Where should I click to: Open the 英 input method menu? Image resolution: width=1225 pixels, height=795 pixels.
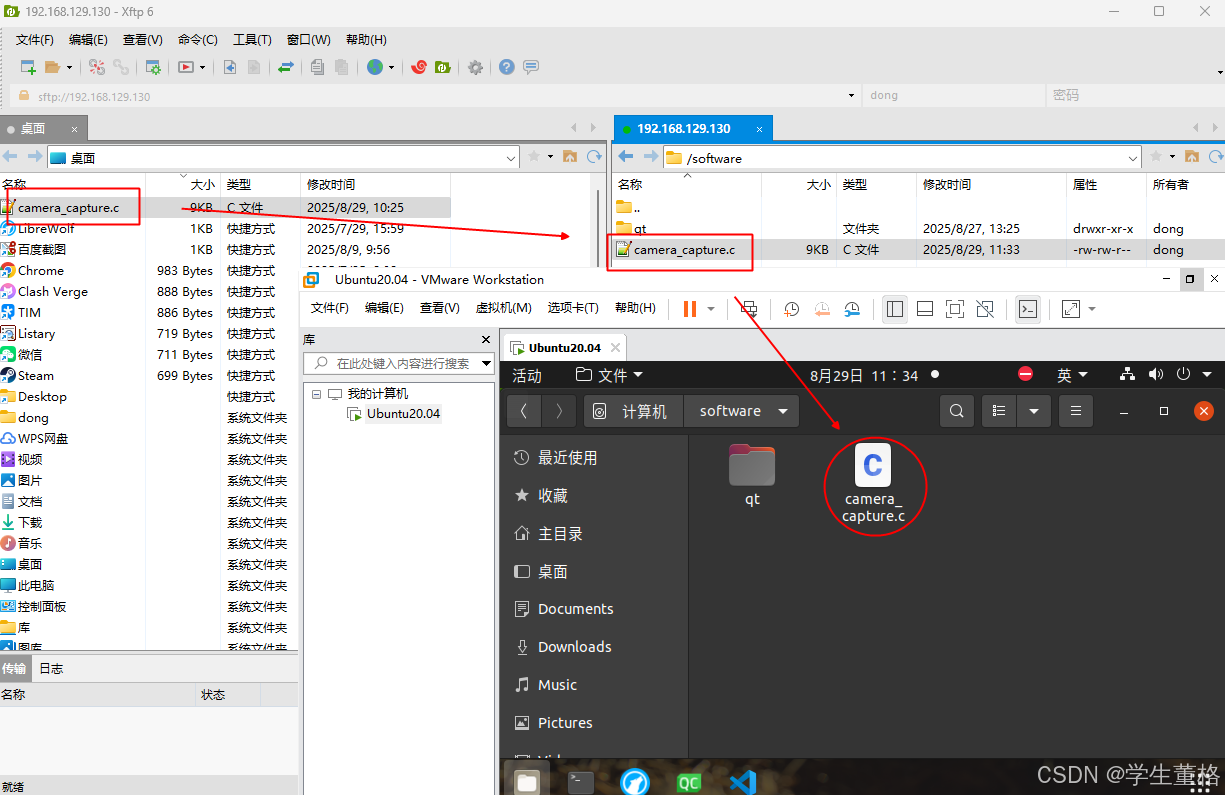[1071, 375]
